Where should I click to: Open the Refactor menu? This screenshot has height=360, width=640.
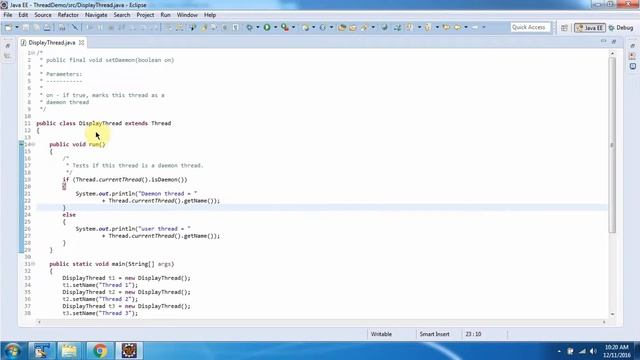[68, 15]
